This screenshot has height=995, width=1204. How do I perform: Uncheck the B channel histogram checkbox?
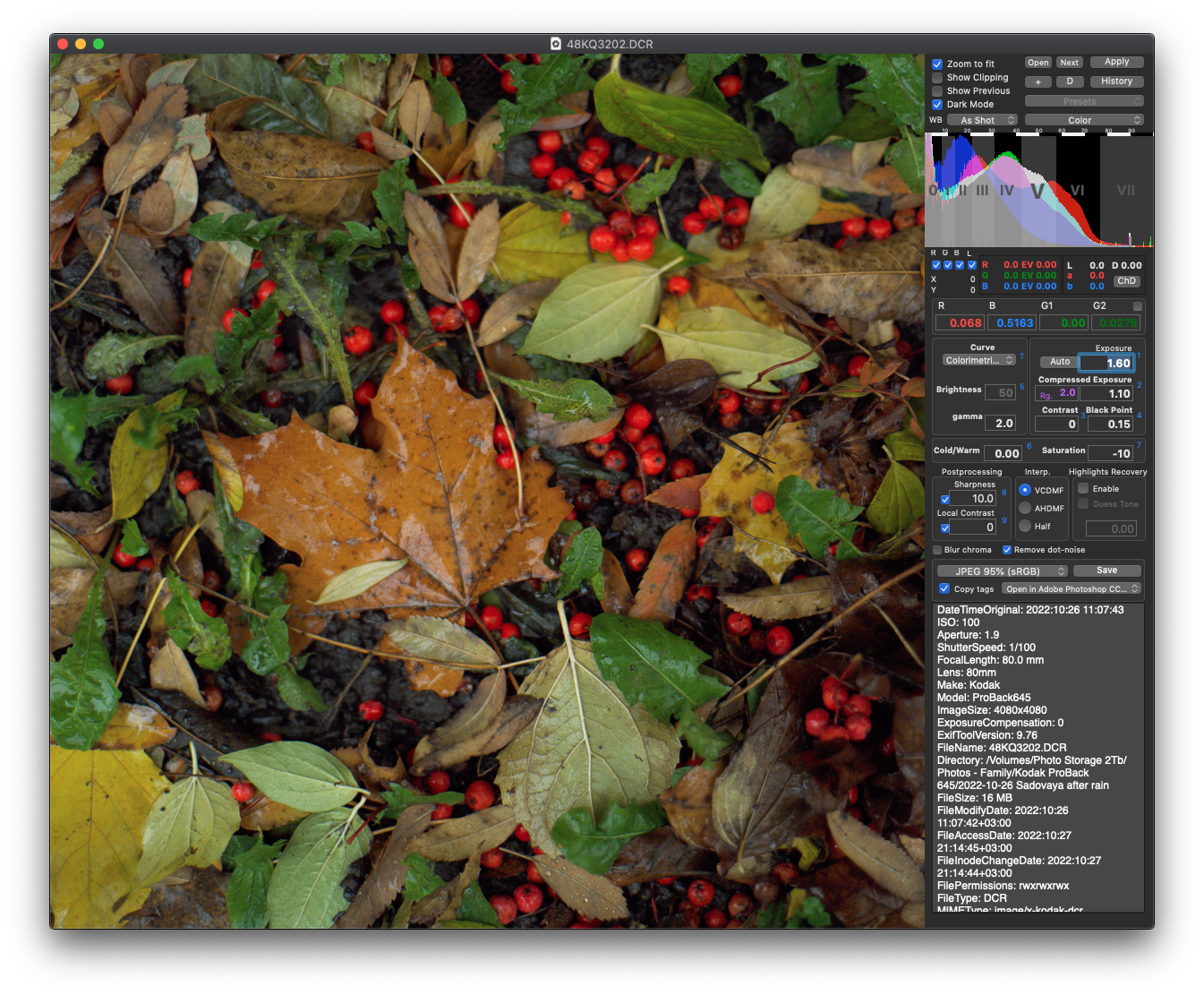(x=960, y=265)
